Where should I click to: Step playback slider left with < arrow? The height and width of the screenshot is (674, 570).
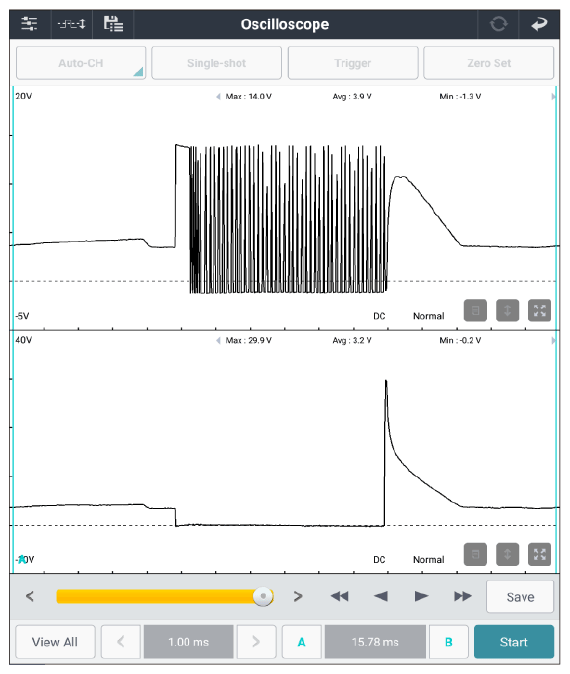30,596
